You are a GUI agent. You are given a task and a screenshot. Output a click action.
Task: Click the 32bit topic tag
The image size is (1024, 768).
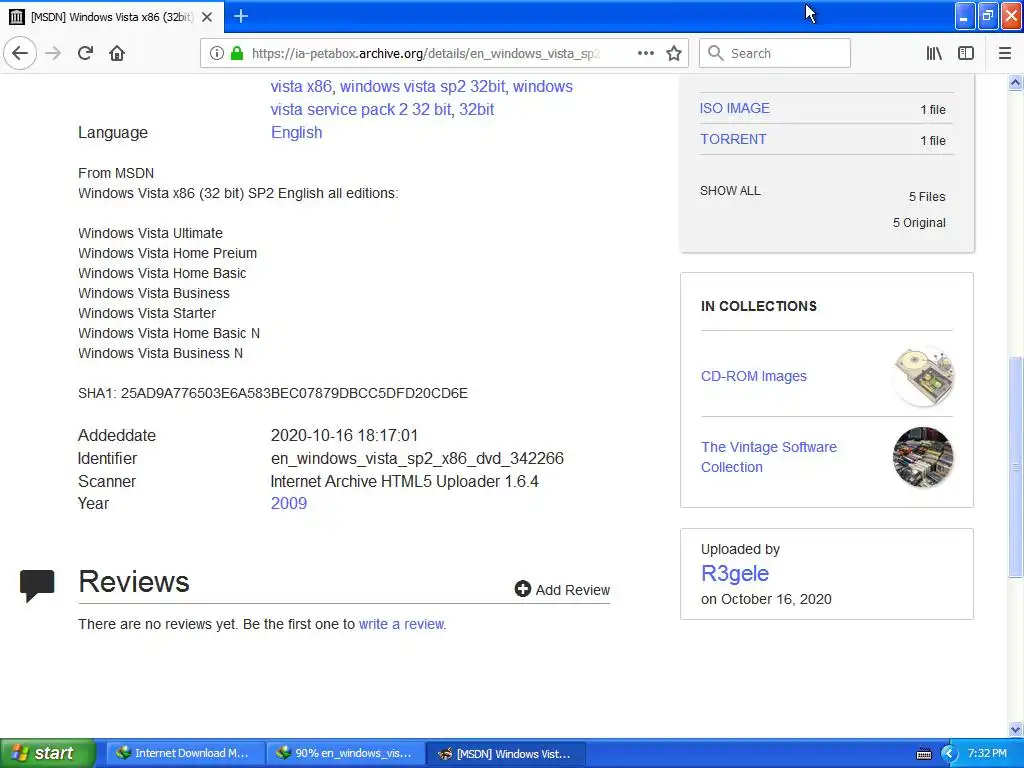(477, 109)
